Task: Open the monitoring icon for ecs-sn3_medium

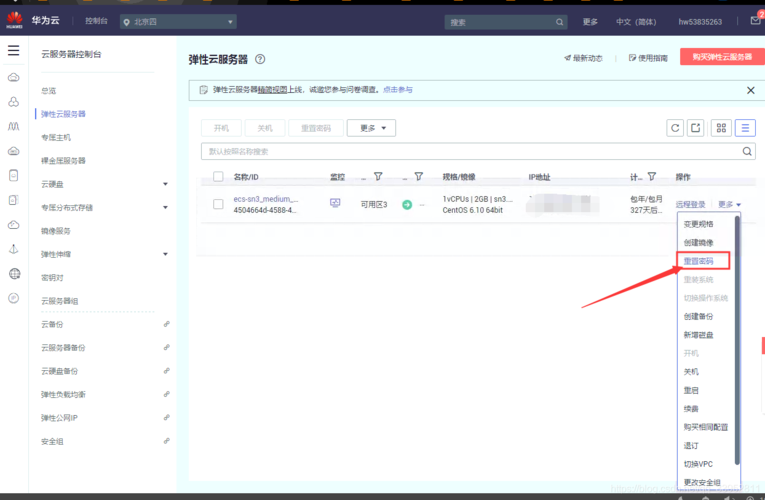Action: 335,203
